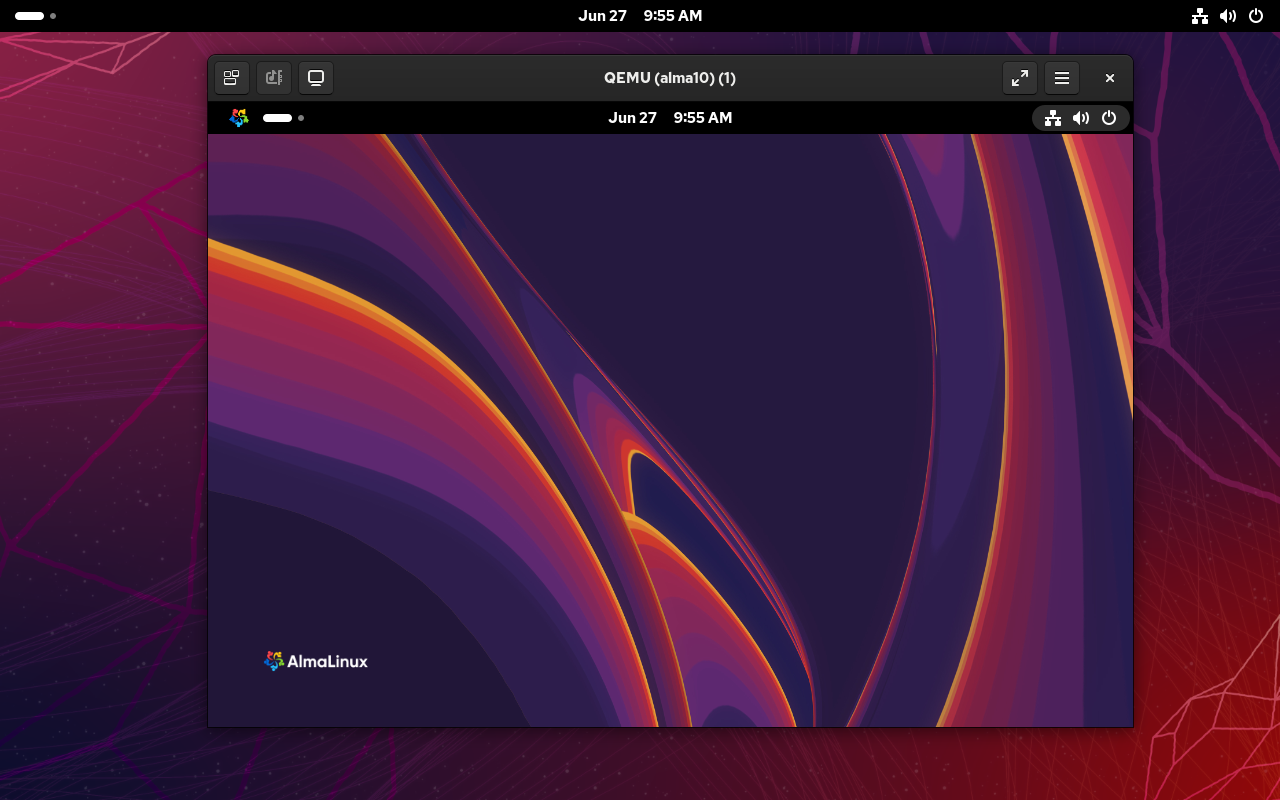Viewport: 1280px width, 800px height.
Task: Select the display configuration monitor icon
Action: tap(316, 78)
